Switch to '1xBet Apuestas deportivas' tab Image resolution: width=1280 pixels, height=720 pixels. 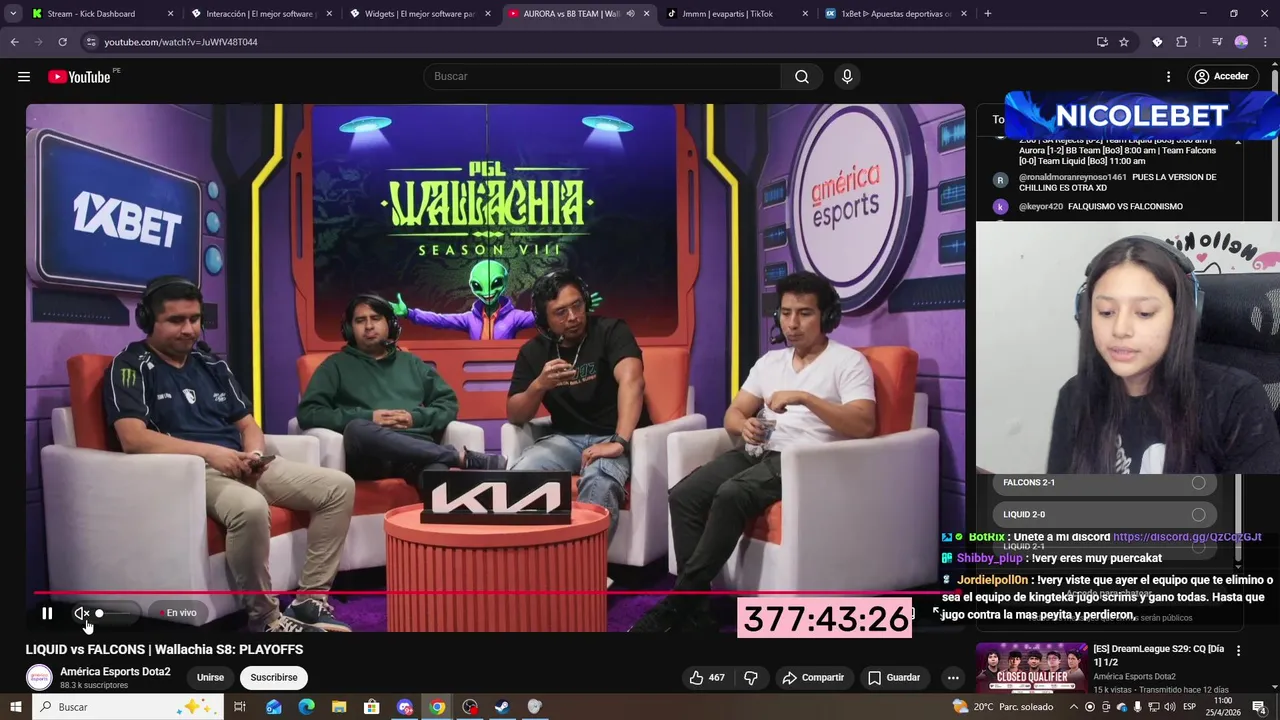[896, 14]
